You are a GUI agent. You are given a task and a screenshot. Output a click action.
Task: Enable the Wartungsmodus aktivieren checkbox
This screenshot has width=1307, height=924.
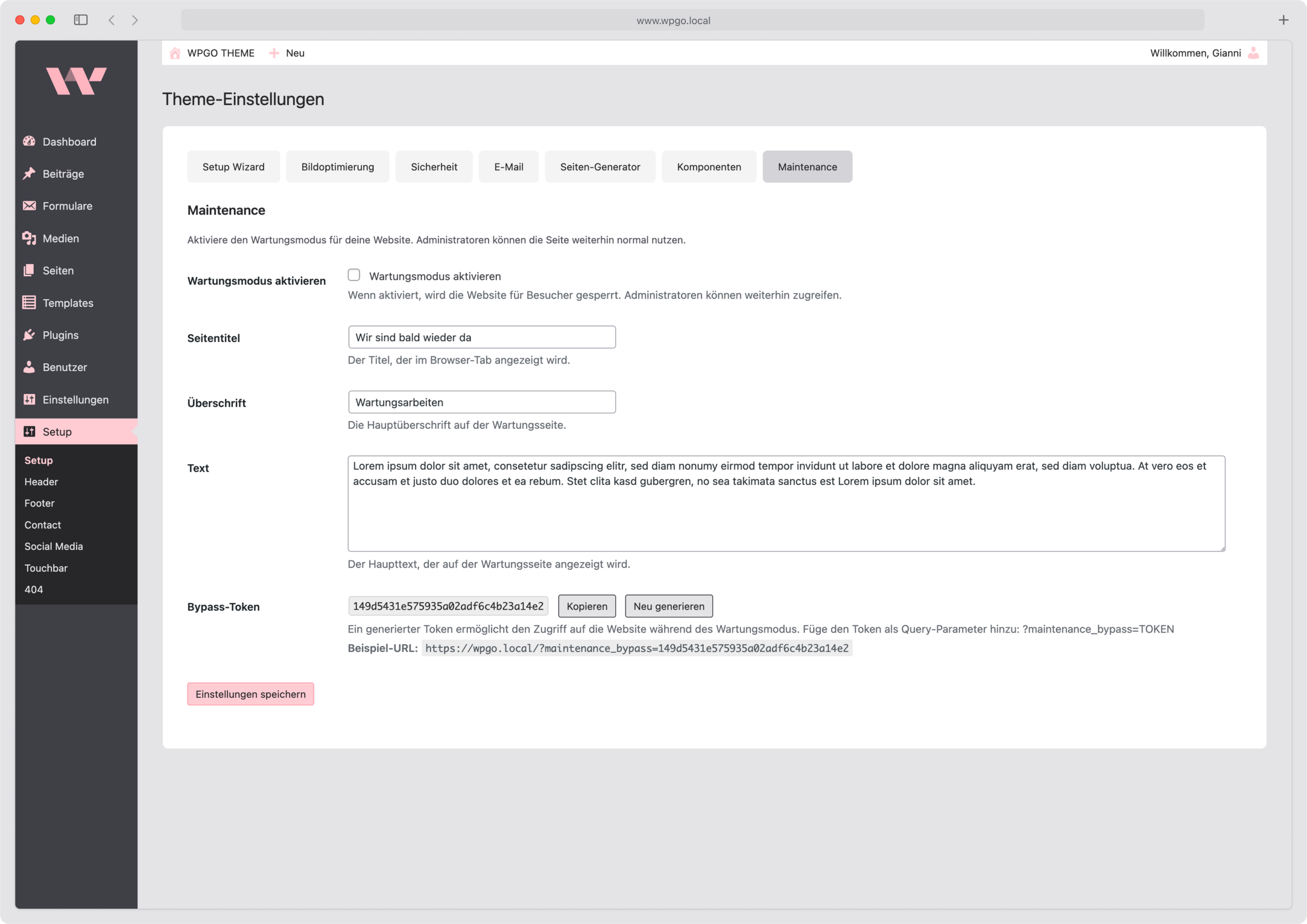point(354,276)
